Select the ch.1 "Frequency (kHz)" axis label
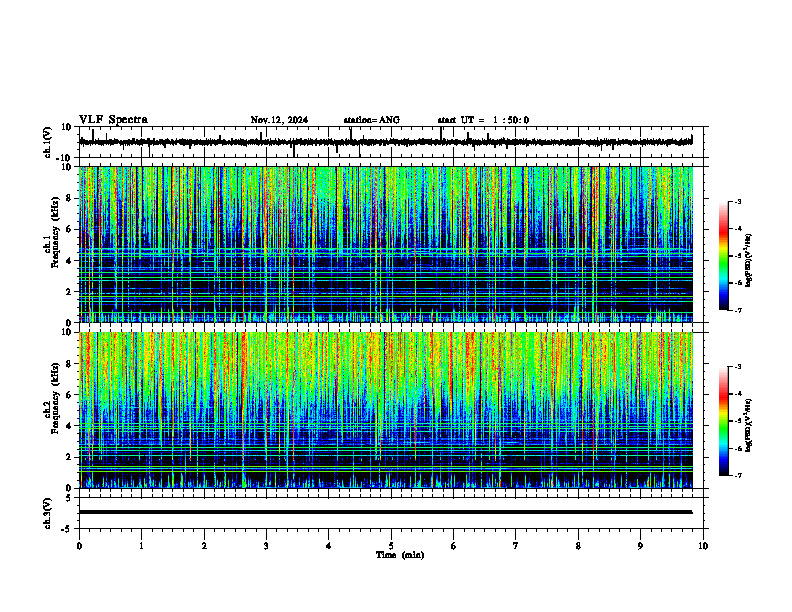Viewport: 792px width, 612px height. 55,231
